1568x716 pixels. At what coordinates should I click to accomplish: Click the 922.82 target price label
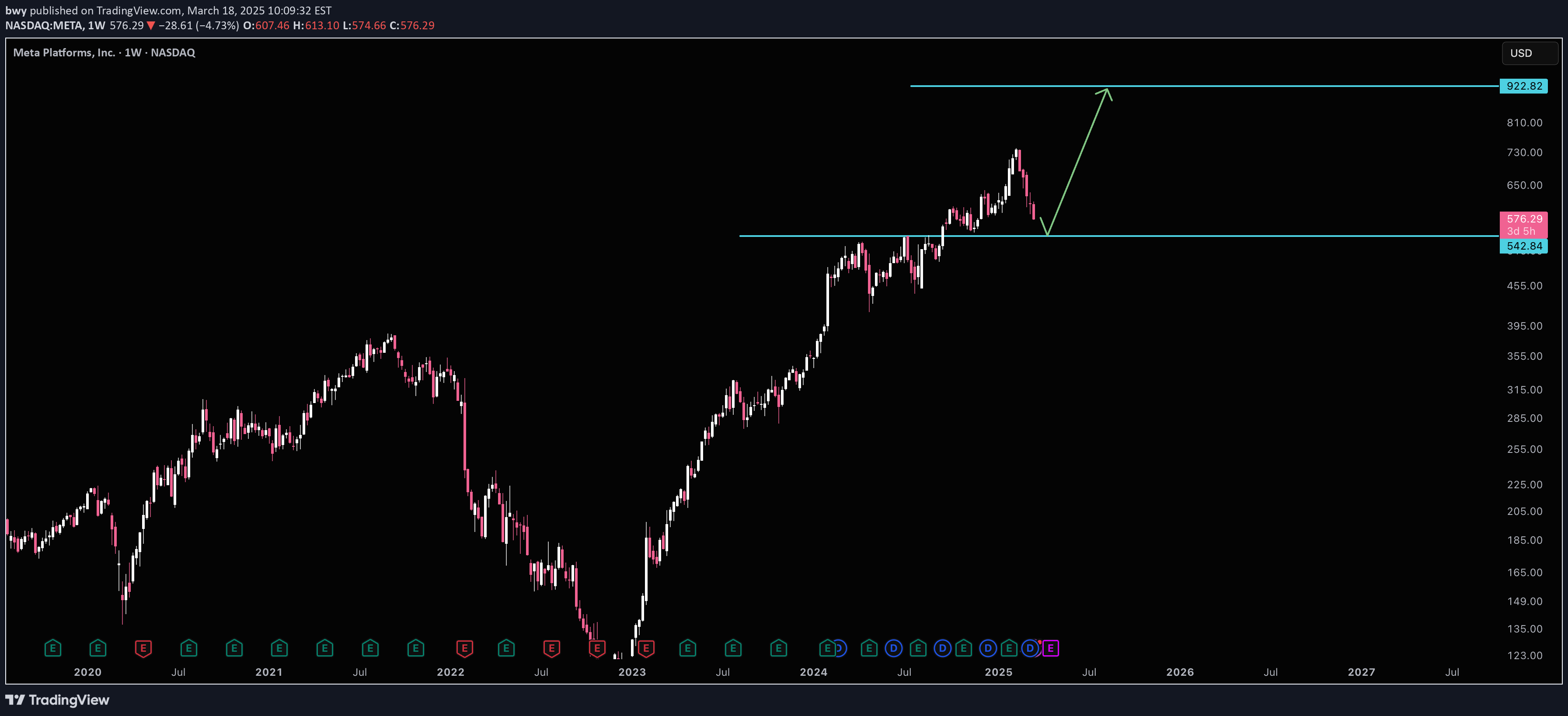pyautogui.click(x=1523, y=86)
